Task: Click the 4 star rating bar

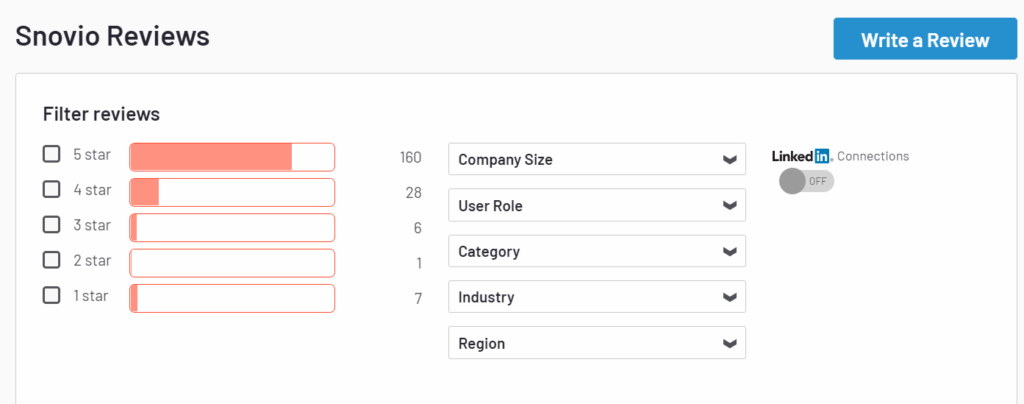Action: coord(232,192)
